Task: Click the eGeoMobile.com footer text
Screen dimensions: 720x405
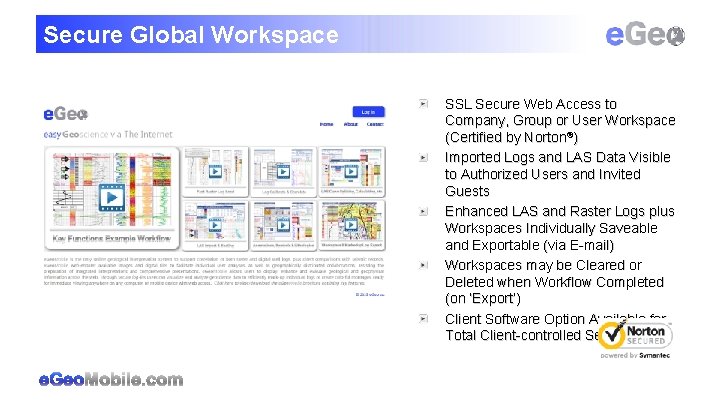Action: (111, 380)
